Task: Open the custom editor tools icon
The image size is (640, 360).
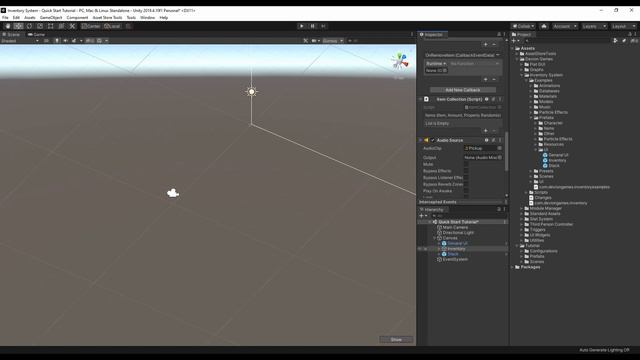Action: pyautogui.click(x=72, y=26)
